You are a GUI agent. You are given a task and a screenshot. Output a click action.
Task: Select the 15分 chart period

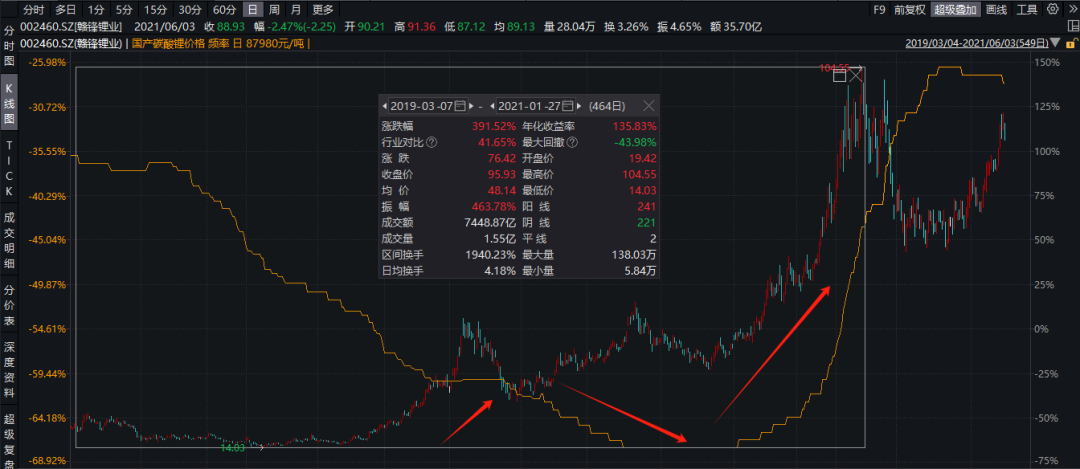tap(154, 10)
